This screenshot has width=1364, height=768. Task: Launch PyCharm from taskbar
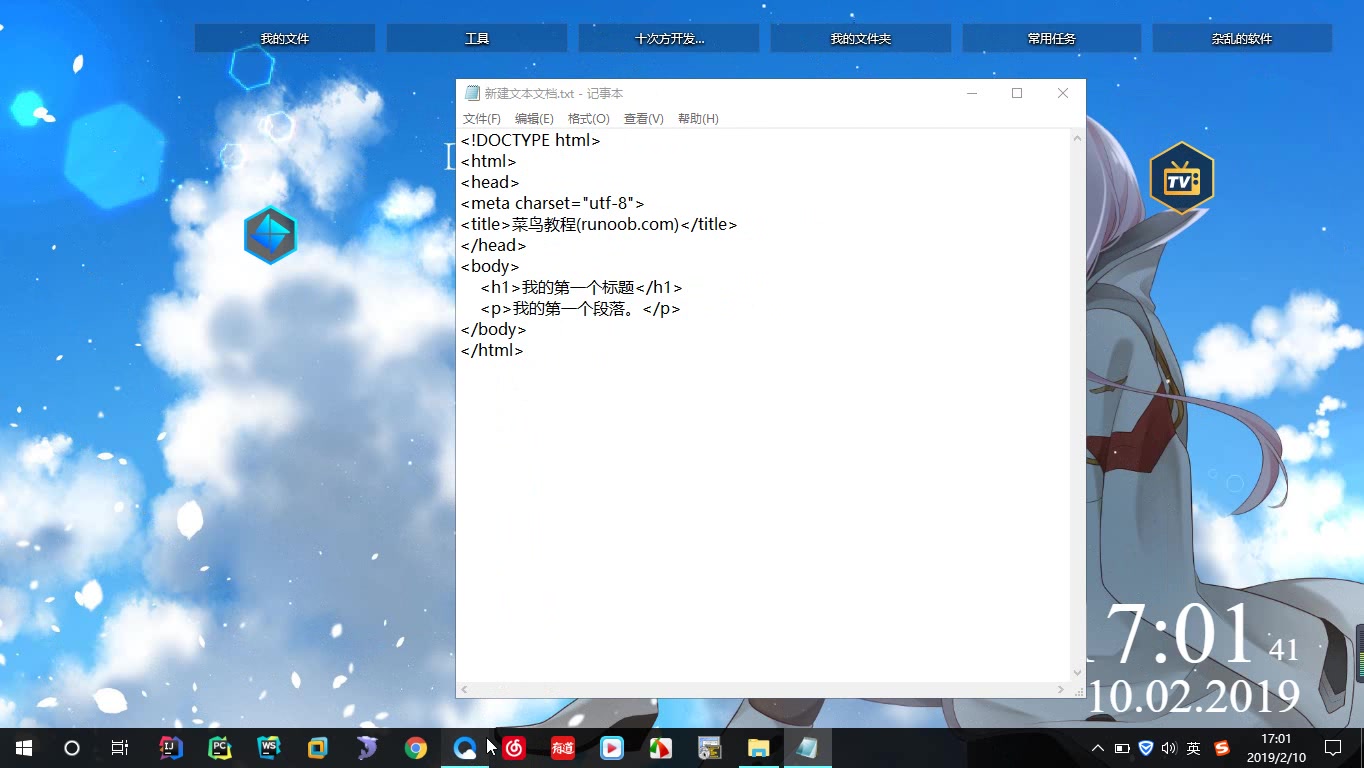(220, 748)
